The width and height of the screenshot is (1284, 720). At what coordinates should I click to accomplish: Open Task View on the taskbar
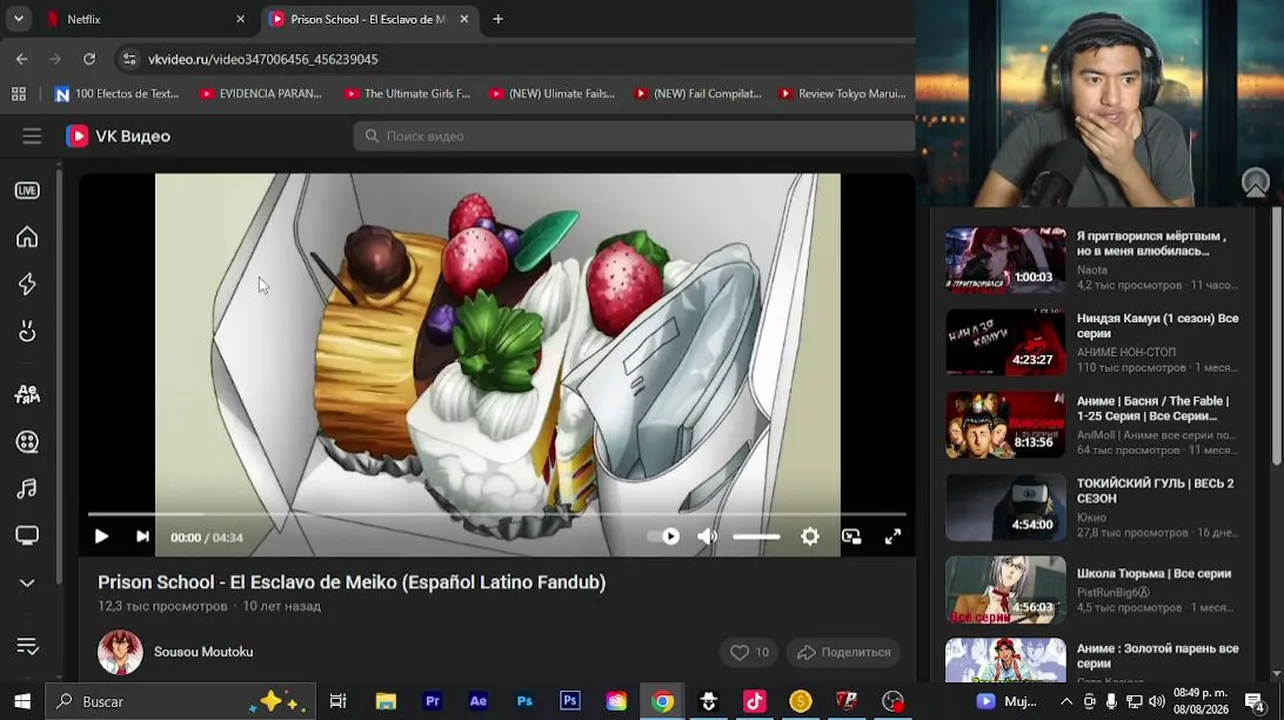coord(338,701)
